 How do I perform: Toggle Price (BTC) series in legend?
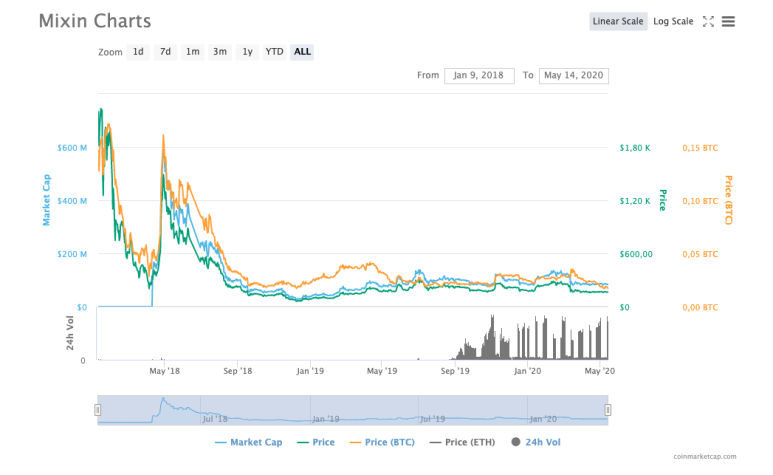click(x=382, y=442)
